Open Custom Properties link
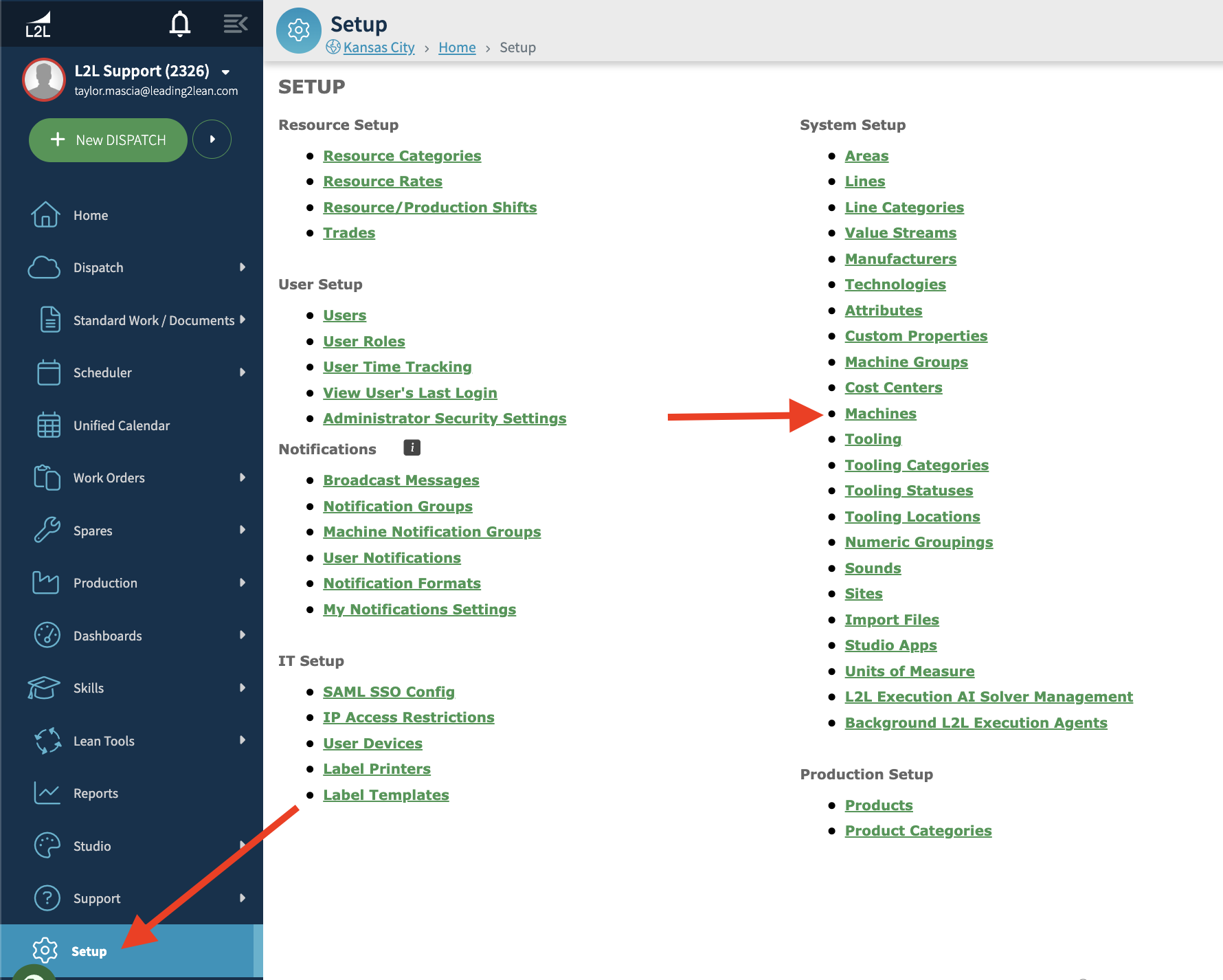 916,336
